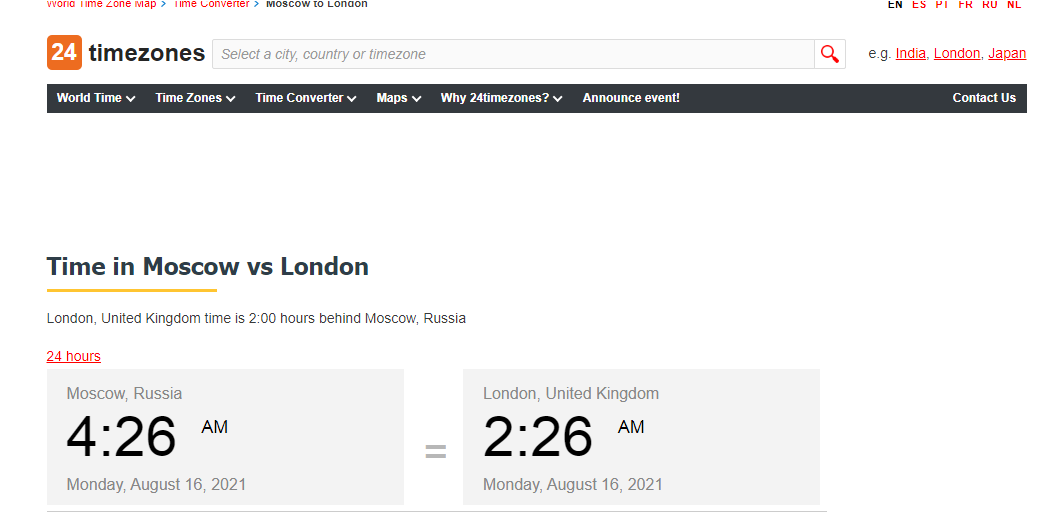Image resolution: width=1062 pixels, height=526 pixels.
Task: Click the Moscow time 4:26
Action: [x=121, y=437]
